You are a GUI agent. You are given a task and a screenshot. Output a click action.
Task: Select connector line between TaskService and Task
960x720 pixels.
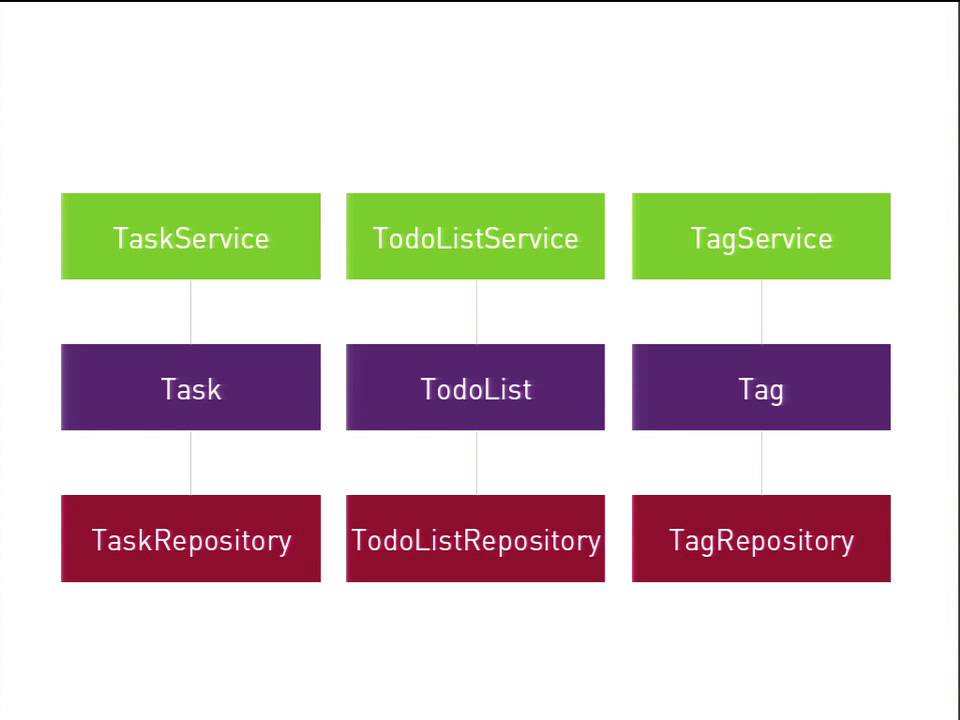click(191, 312)
